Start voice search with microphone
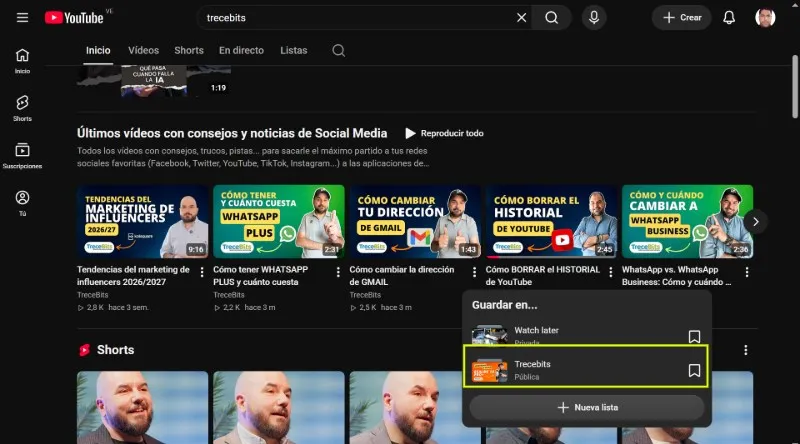800x444 pixels. (594, 18)
